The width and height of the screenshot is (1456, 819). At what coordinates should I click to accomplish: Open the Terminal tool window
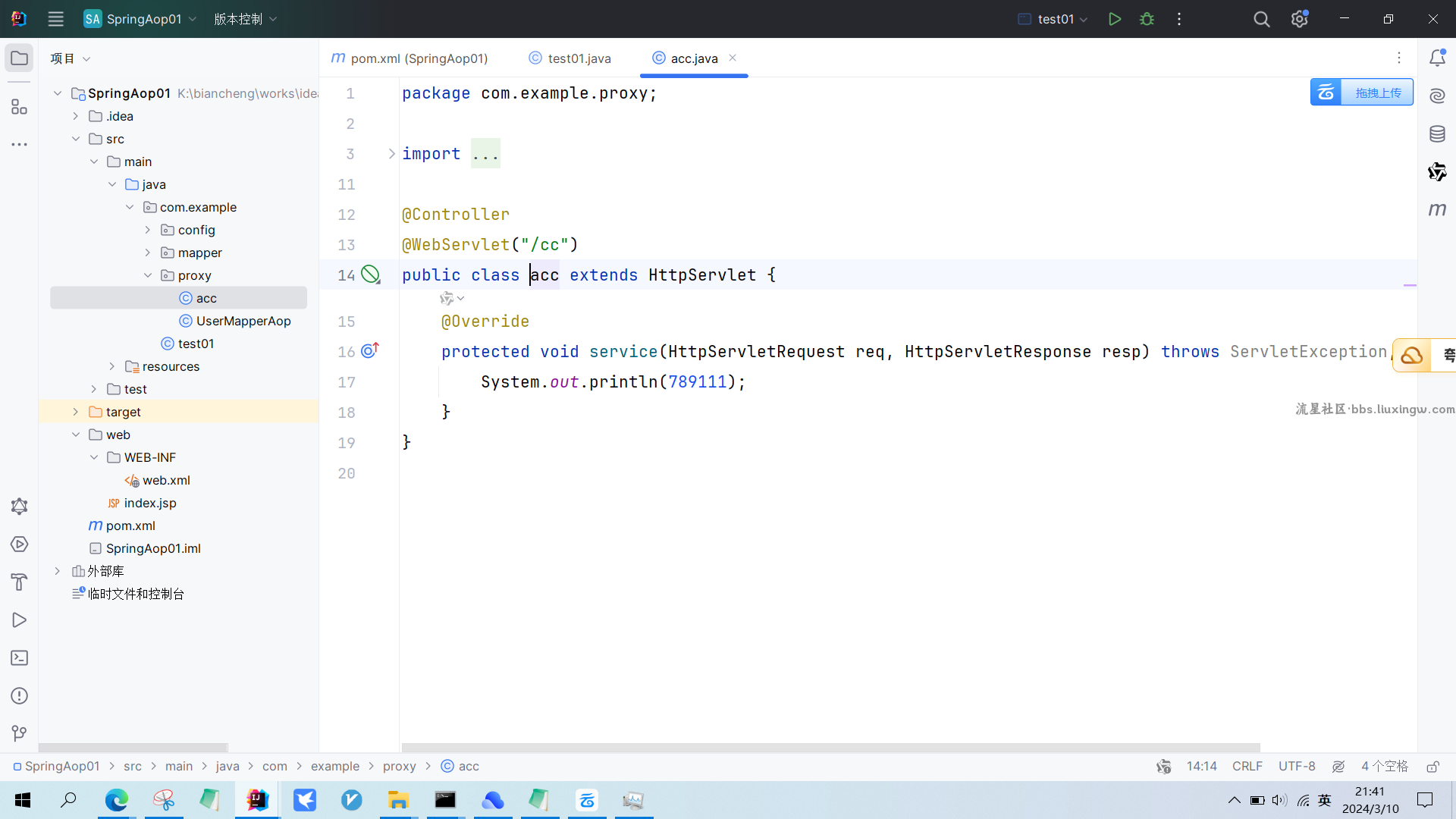coord(19,657)
